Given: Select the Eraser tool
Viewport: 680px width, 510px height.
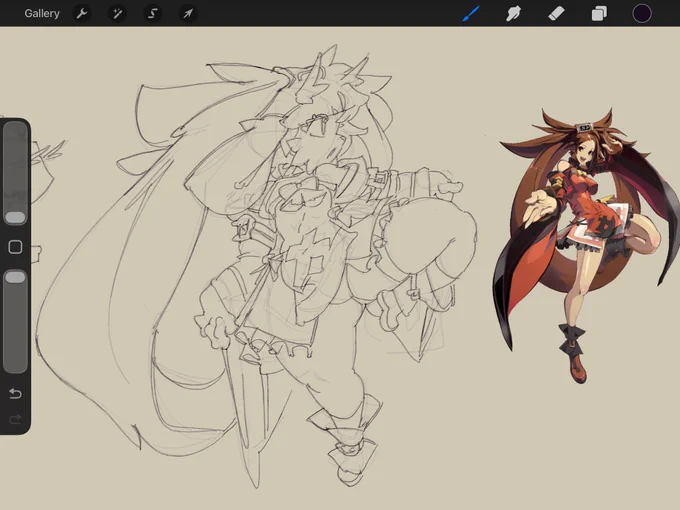Looking at the screenshot, I should [x=556, y=13].
